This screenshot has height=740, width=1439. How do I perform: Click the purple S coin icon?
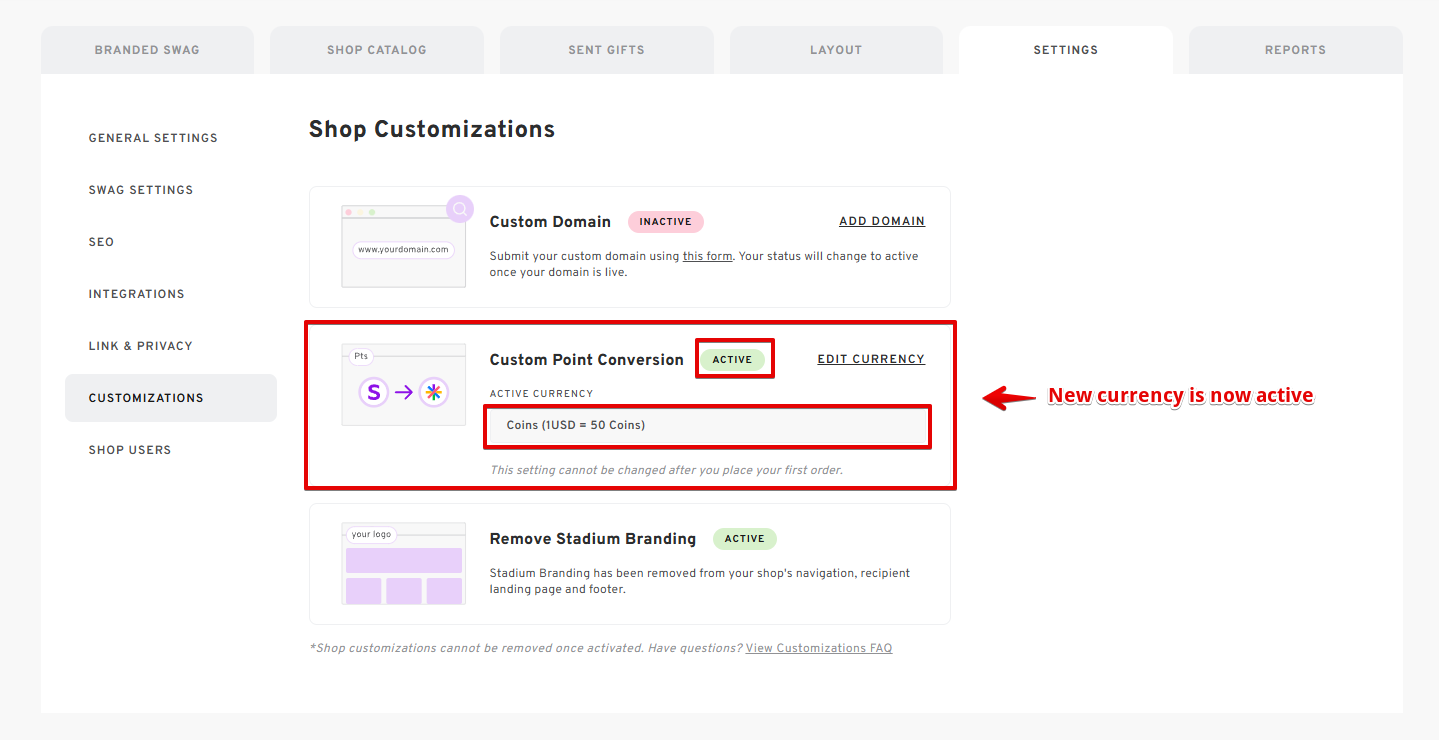point(374,393)
